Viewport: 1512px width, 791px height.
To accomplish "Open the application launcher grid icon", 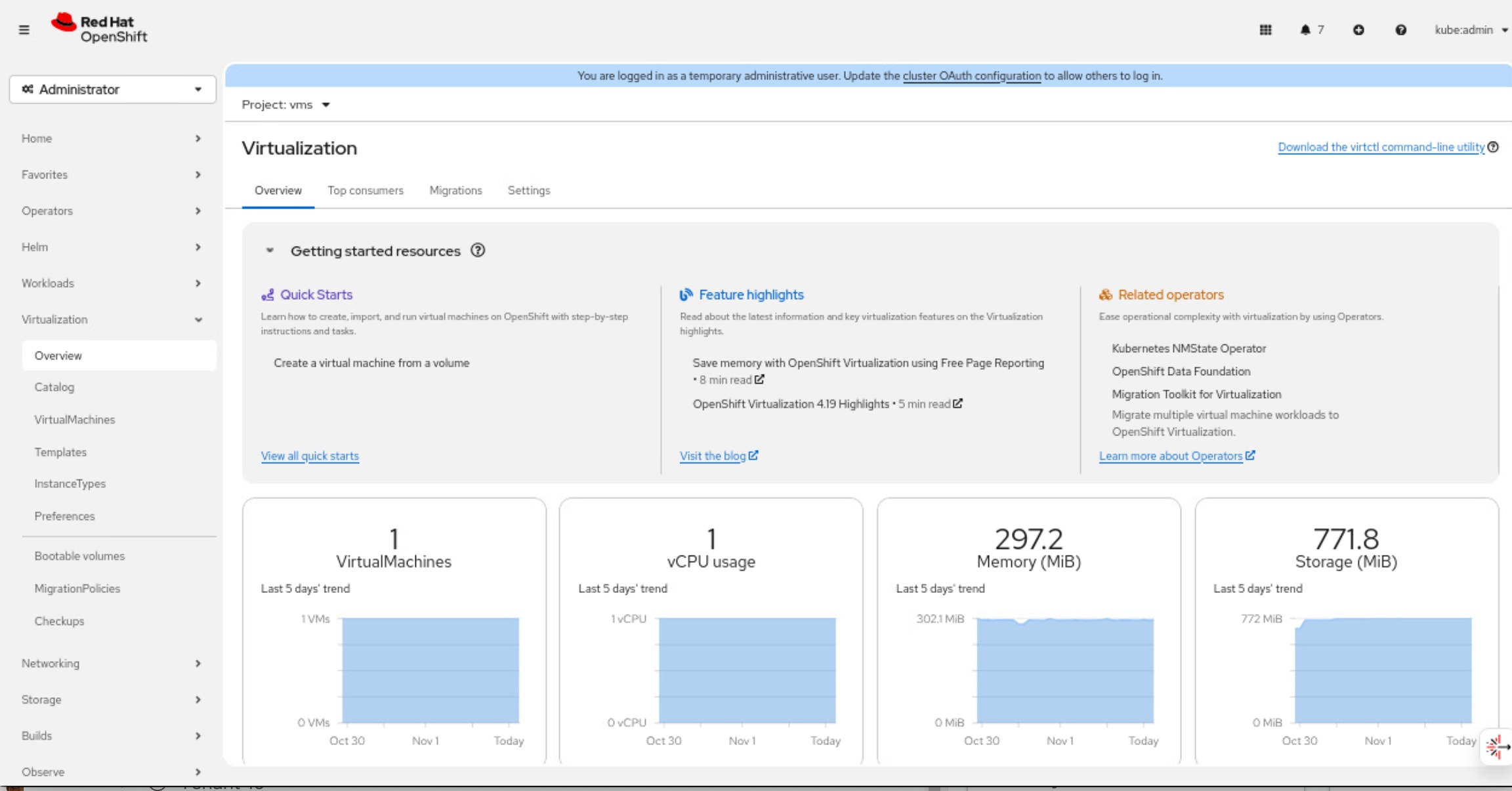I will click(1265, 30).
